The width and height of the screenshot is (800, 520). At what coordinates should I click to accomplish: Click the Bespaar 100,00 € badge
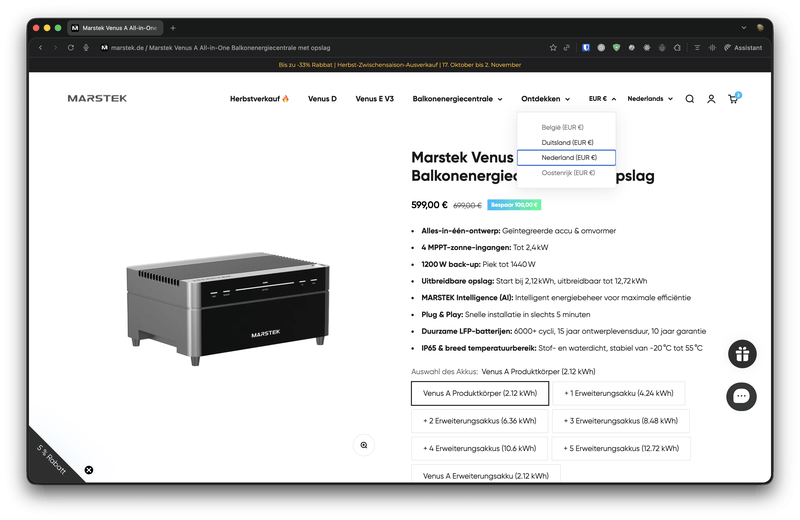[514, 205]
